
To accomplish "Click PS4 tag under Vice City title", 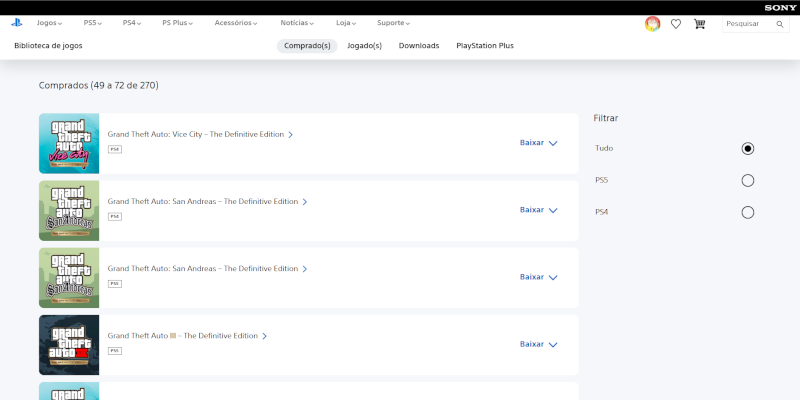I will tap(115, 149).
